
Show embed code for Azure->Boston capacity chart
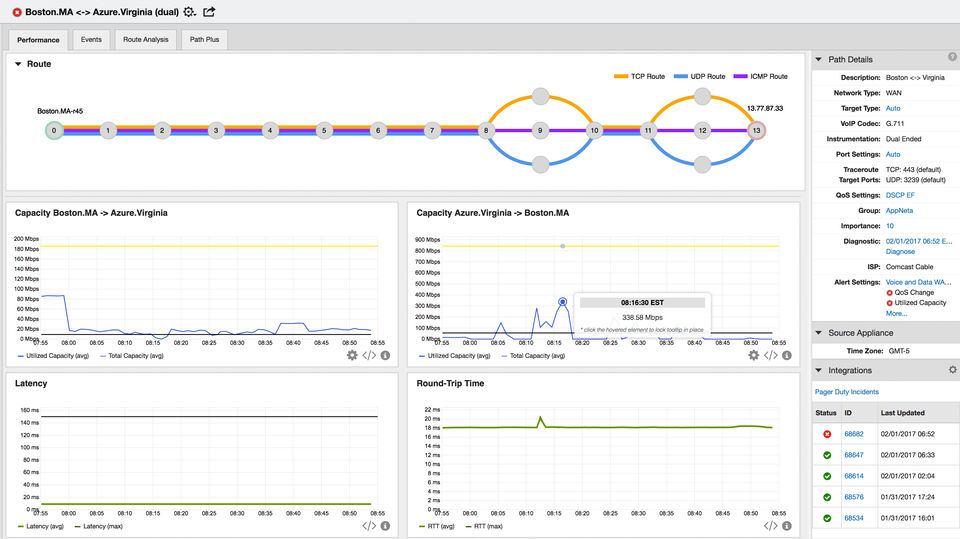(x=771, y=355)
